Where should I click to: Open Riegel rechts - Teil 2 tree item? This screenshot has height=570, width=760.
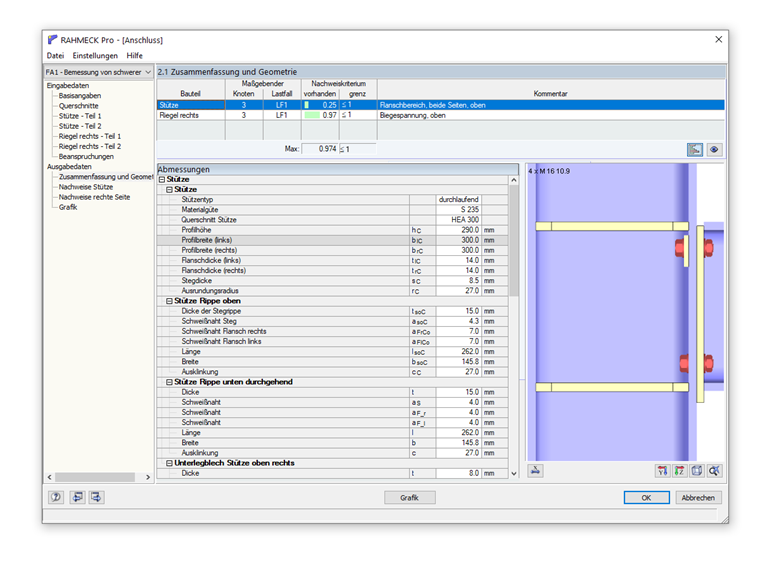90,146
